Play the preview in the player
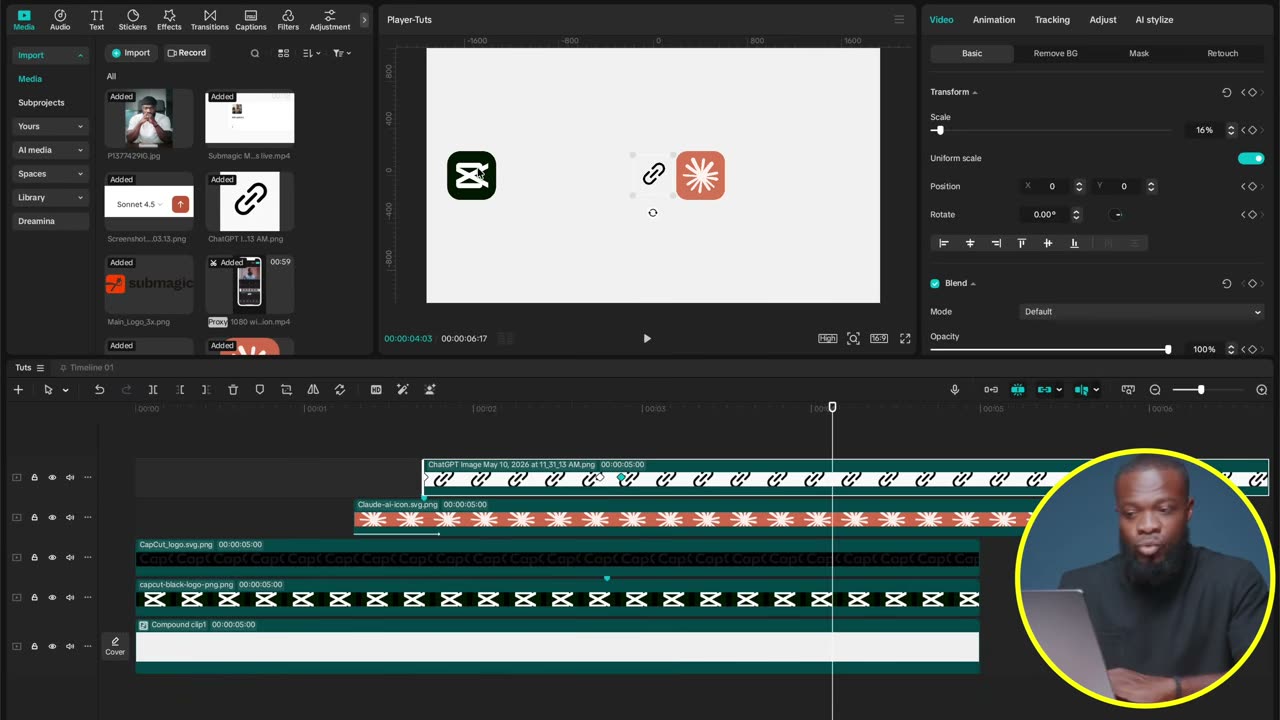The width and height of the screenshot is (1280, 720). coord(647,339)
